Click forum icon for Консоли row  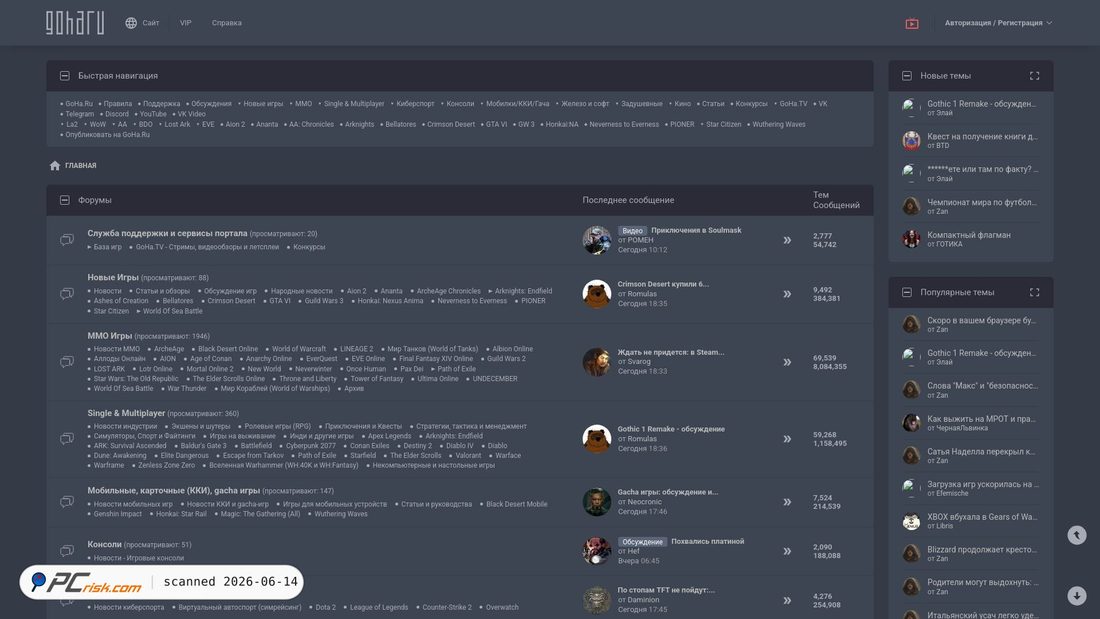(x=67, y=551)
